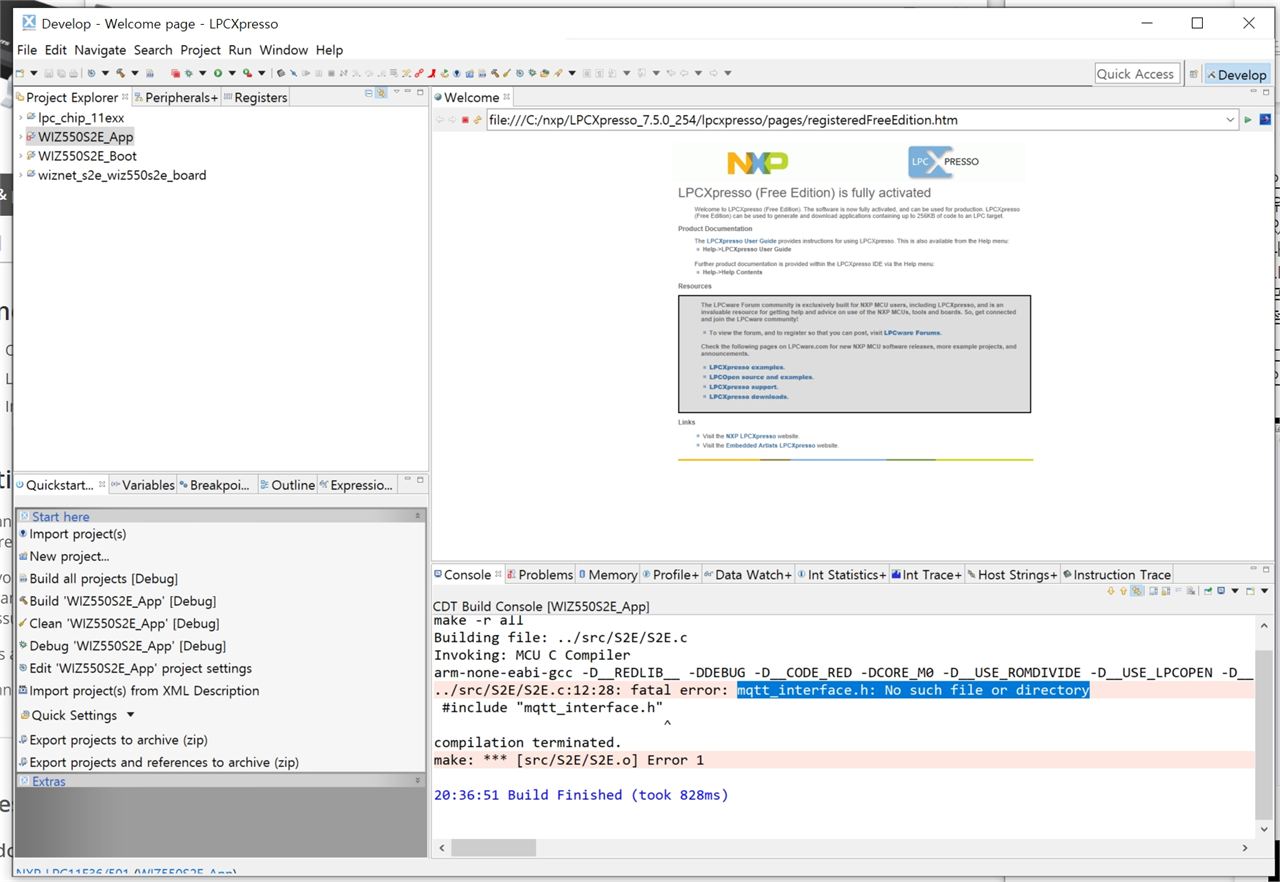Close the Welcome tab with its X
Viewport: 1280px width, 882px height.
pos(507,97)
